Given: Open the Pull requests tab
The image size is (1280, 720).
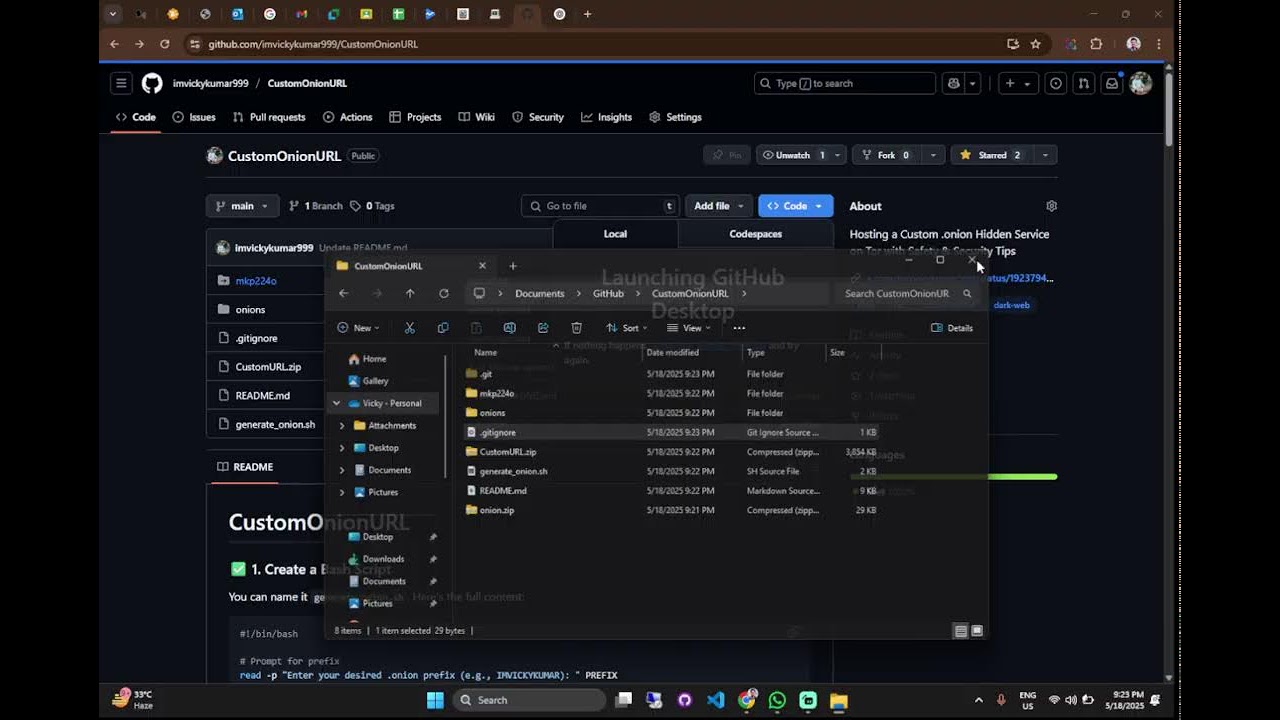Looking at the screenshot, I should [269, 117].
